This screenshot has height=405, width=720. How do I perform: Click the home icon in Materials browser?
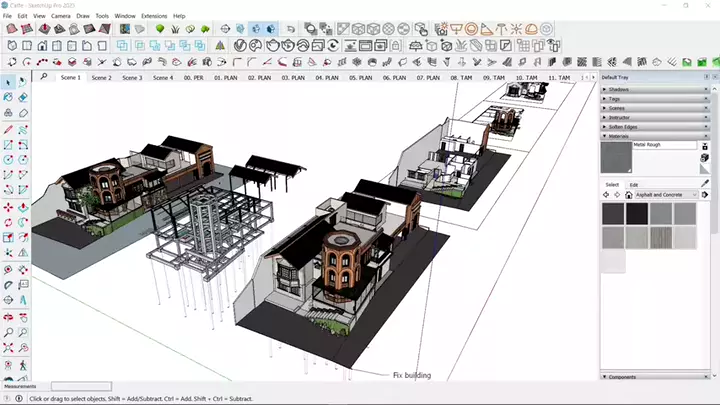pyautogui.click(x=627, y=195)
